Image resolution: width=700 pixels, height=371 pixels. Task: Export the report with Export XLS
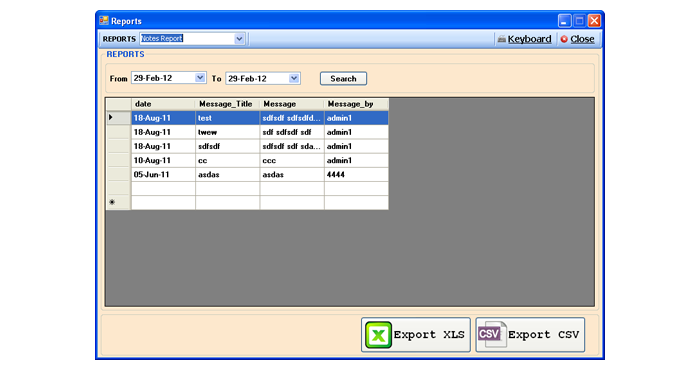tap(416, 335)
